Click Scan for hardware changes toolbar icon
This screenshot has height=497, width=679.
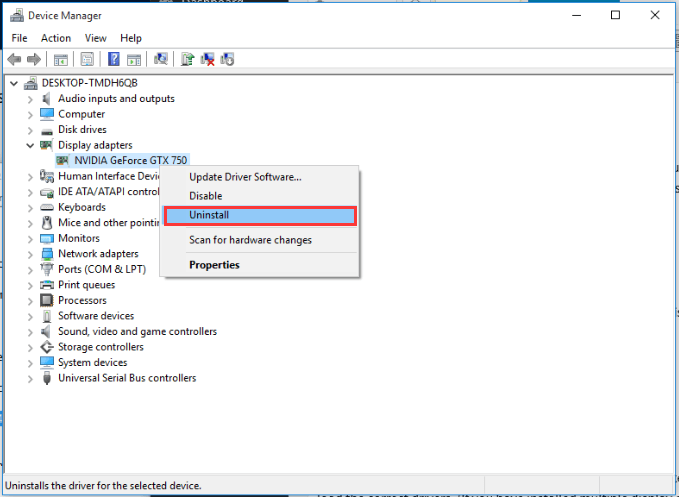pos(161,59)
